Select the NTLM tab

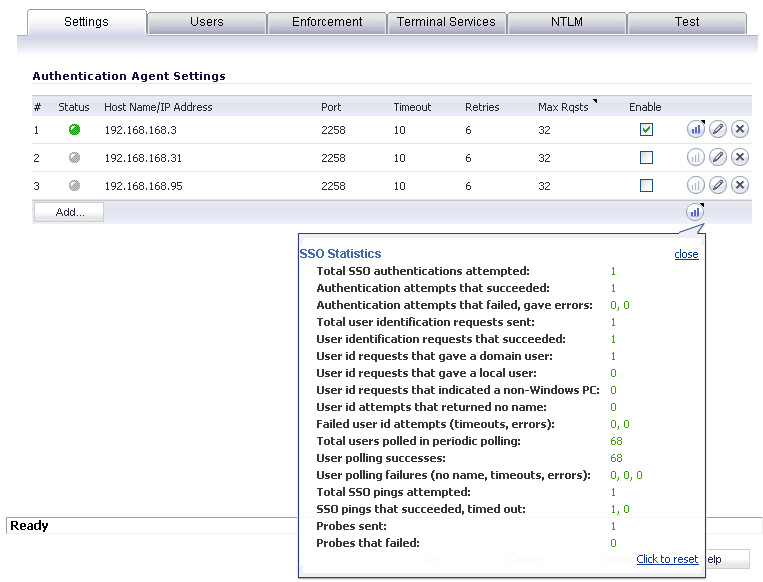pyautogui.click(x=567, y=22)
